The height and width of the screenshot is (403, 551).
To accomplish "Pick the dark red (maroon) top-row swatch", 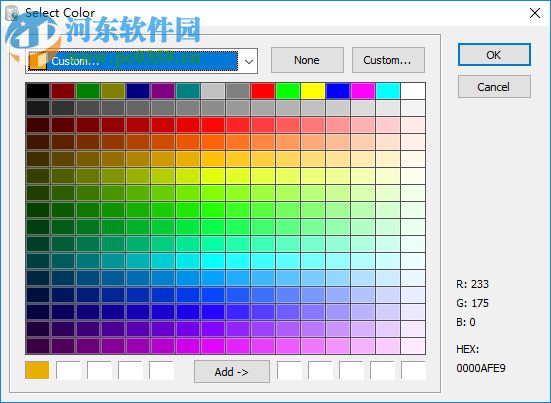I will (63, 91).
